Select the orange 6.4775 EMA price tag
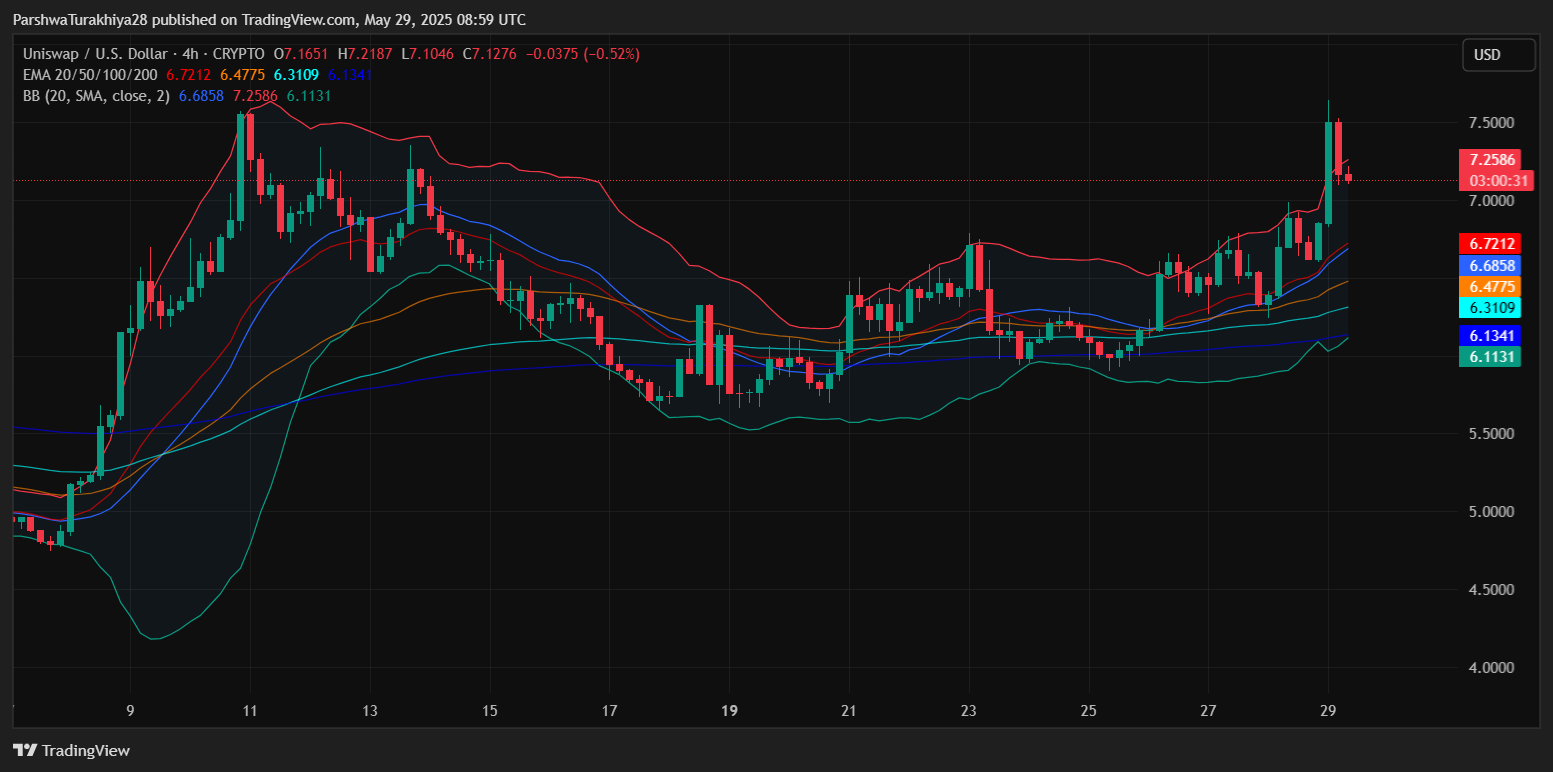The image size is (1553, 772). coord(1491,286)
